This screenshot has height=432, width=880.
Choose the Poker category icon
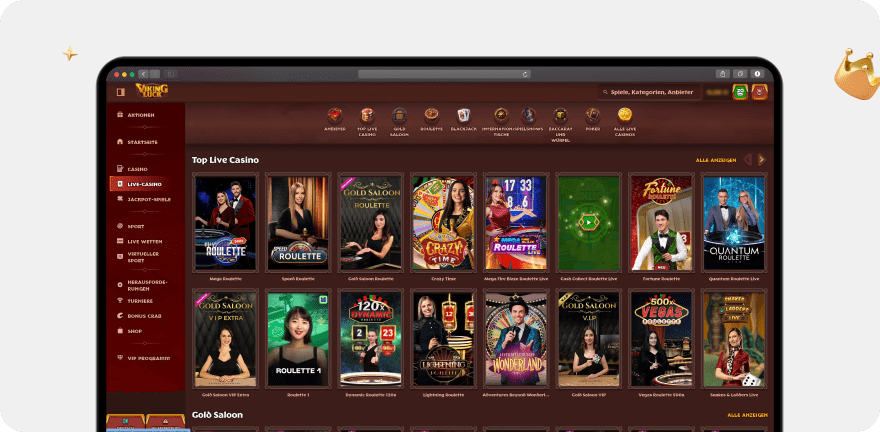[x=593, y=116]
